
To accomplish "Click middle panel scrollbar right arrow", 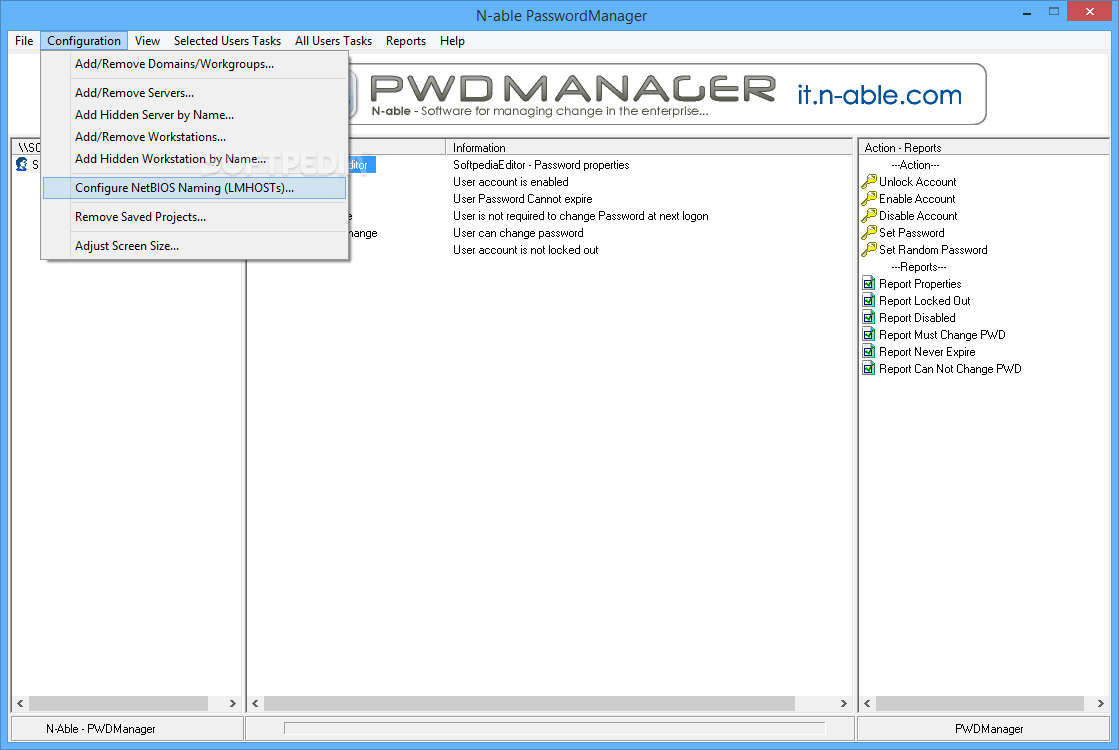I will pos(844,704).
